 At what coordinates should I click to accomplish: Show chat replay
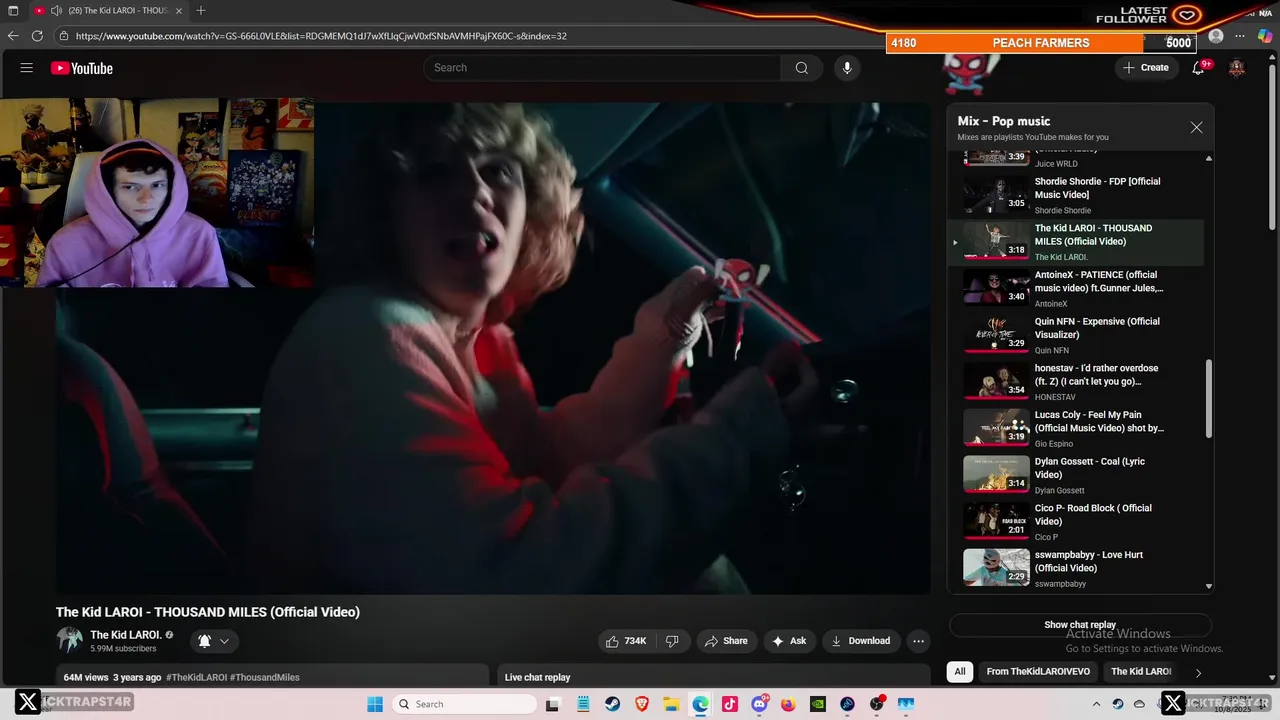click(x=1080, y=625)
